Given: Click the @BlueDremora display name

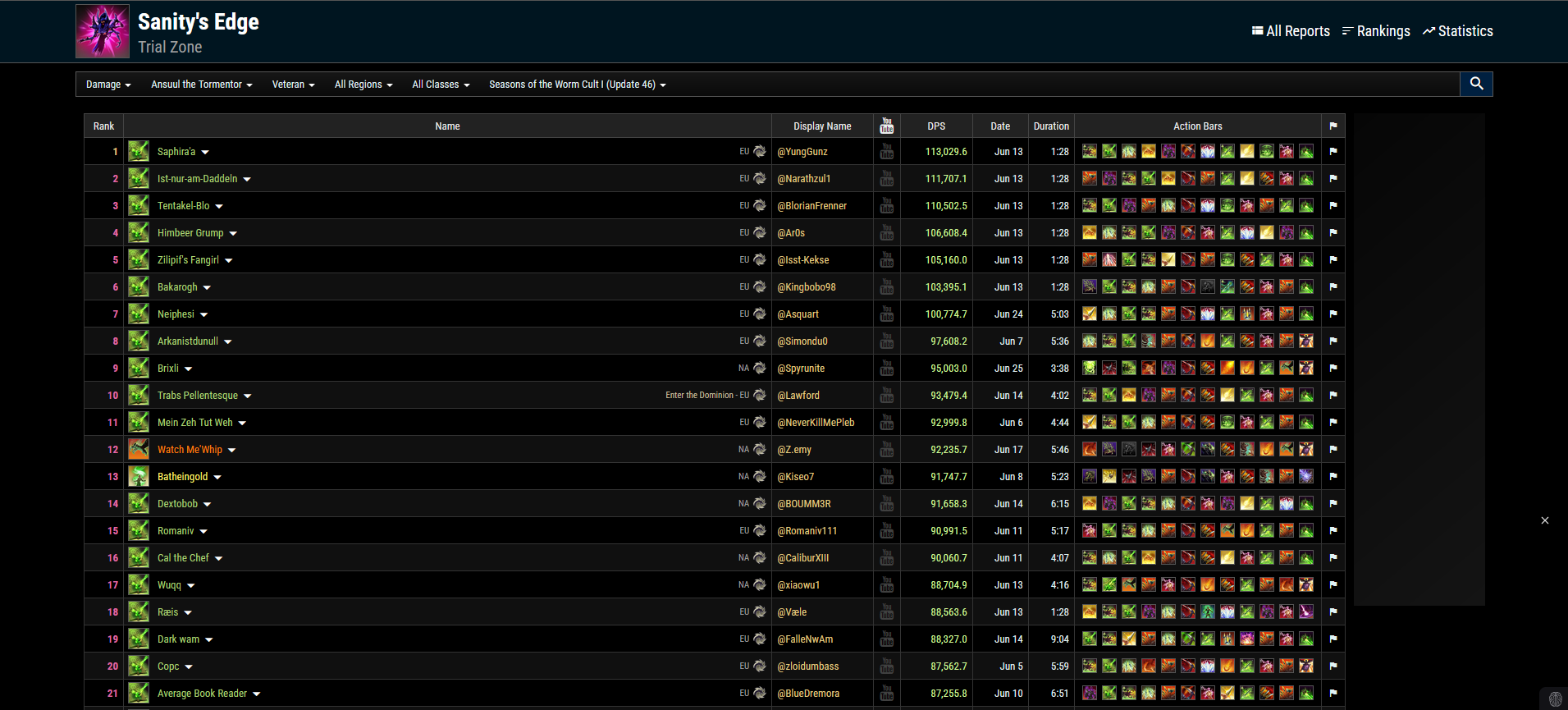Looking at the screenshot, I should [x=808, y=694].
